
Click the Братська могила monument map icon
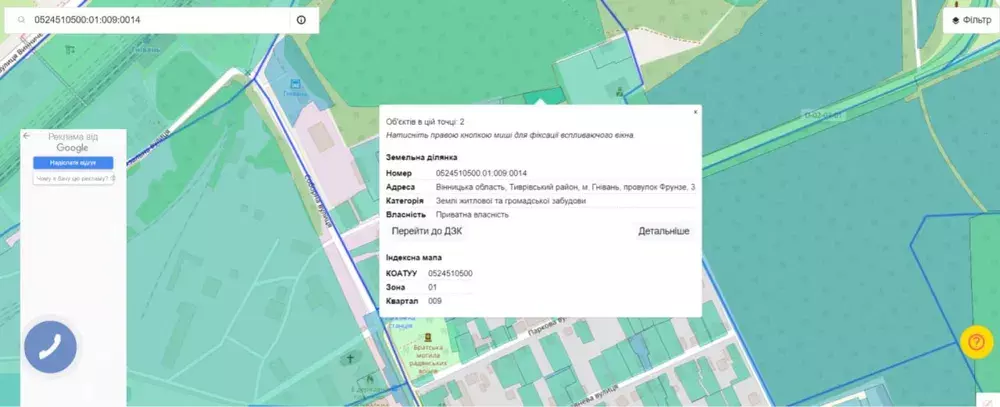pyautogui.click(x=428, y=337)
